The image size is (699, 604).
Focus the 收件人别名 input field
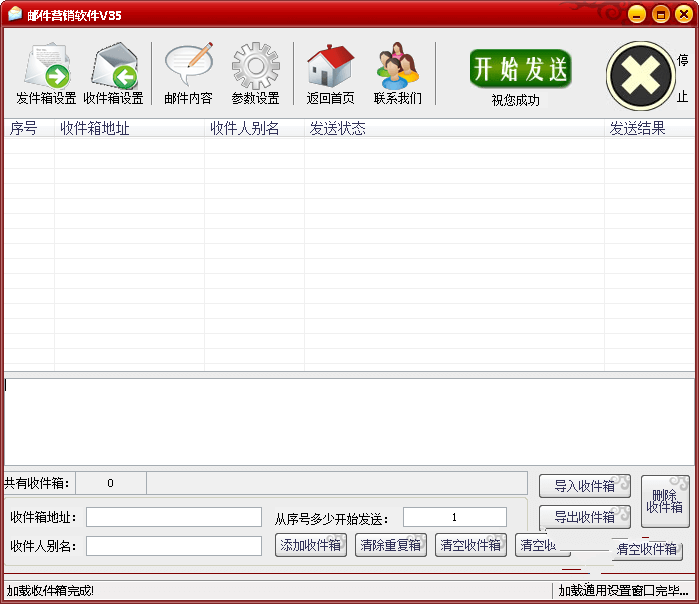(174, 546)
